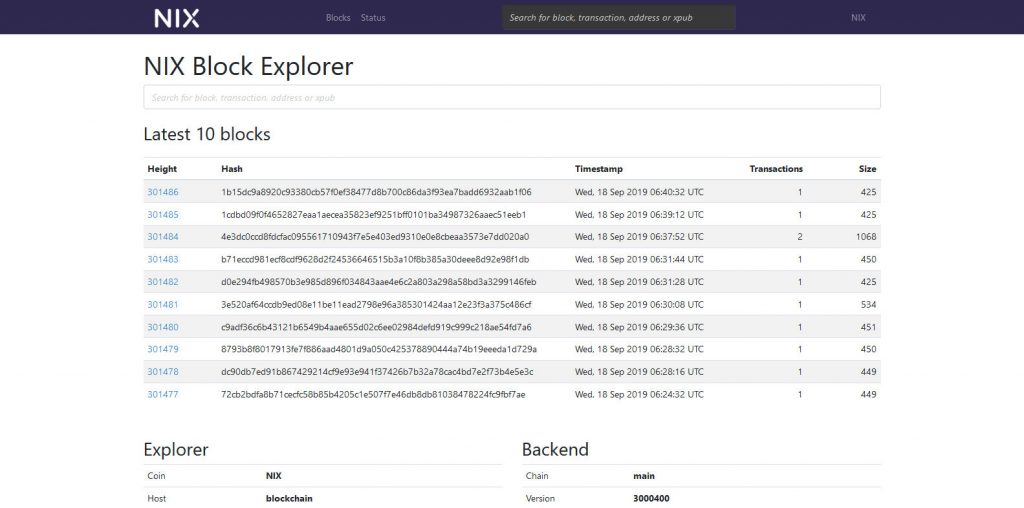1024x508 pixels.
Task: Click timestamp 06:24:32 UTC
Action: pyautogui.click(x=639, y=394)
